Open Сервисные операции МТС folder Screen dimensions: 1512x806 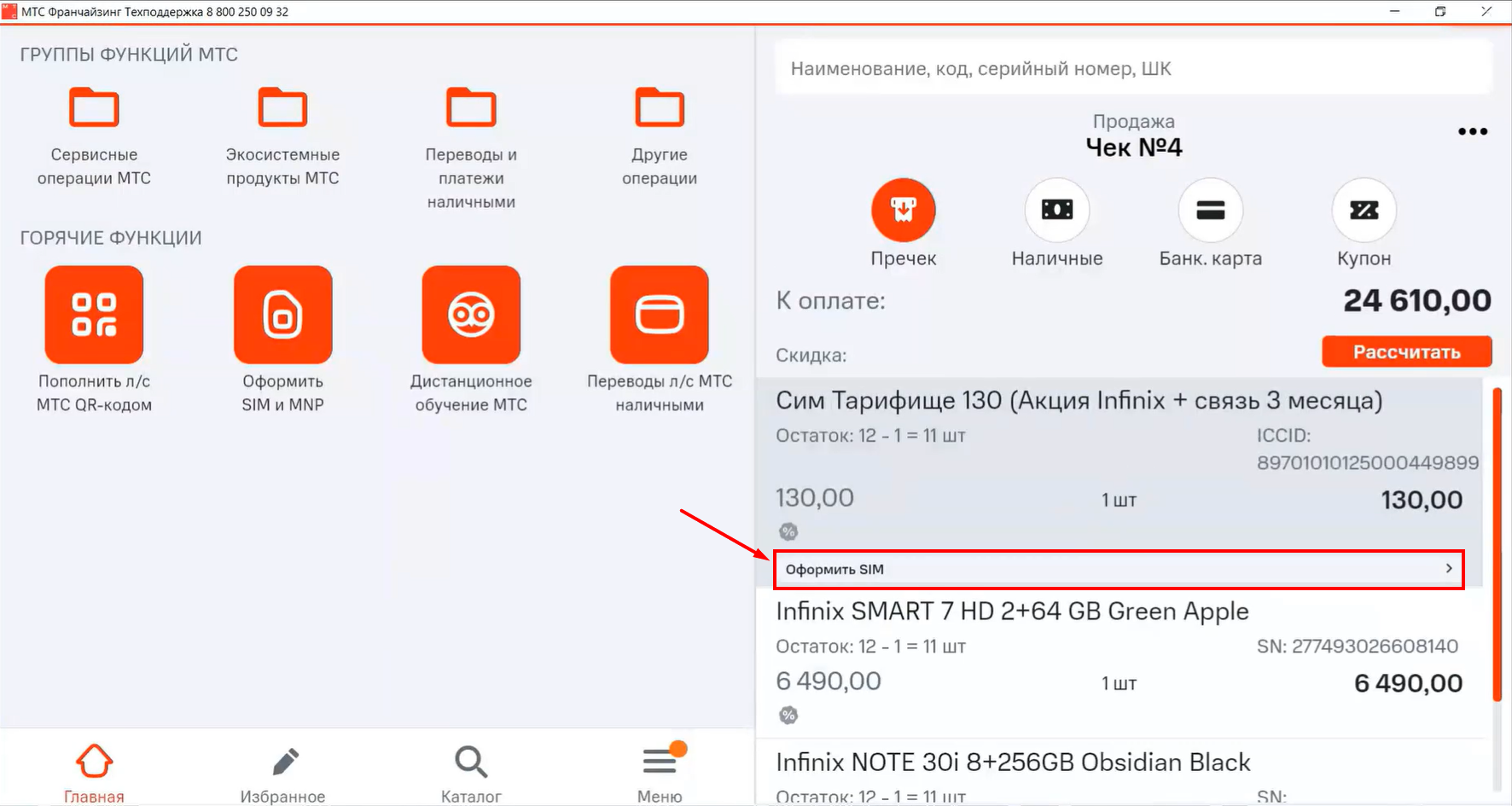click(x=94, y=107)
